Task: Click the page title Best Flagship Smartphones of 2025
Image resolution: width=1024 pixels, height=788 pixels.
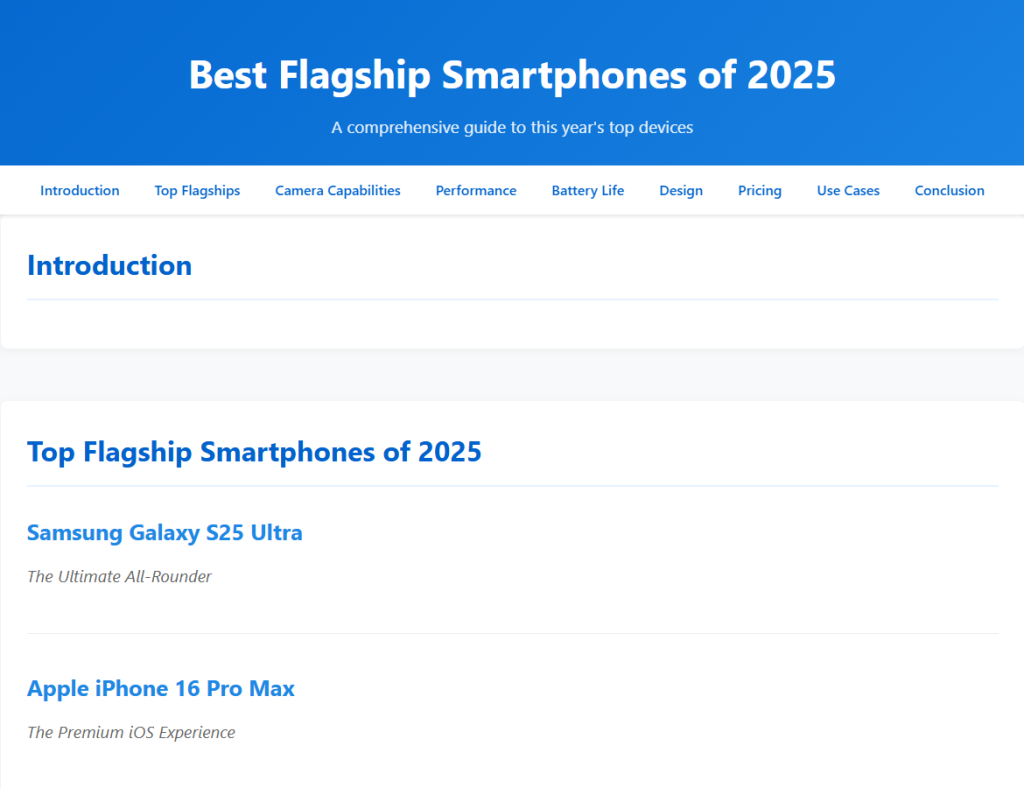Action: 512,75
